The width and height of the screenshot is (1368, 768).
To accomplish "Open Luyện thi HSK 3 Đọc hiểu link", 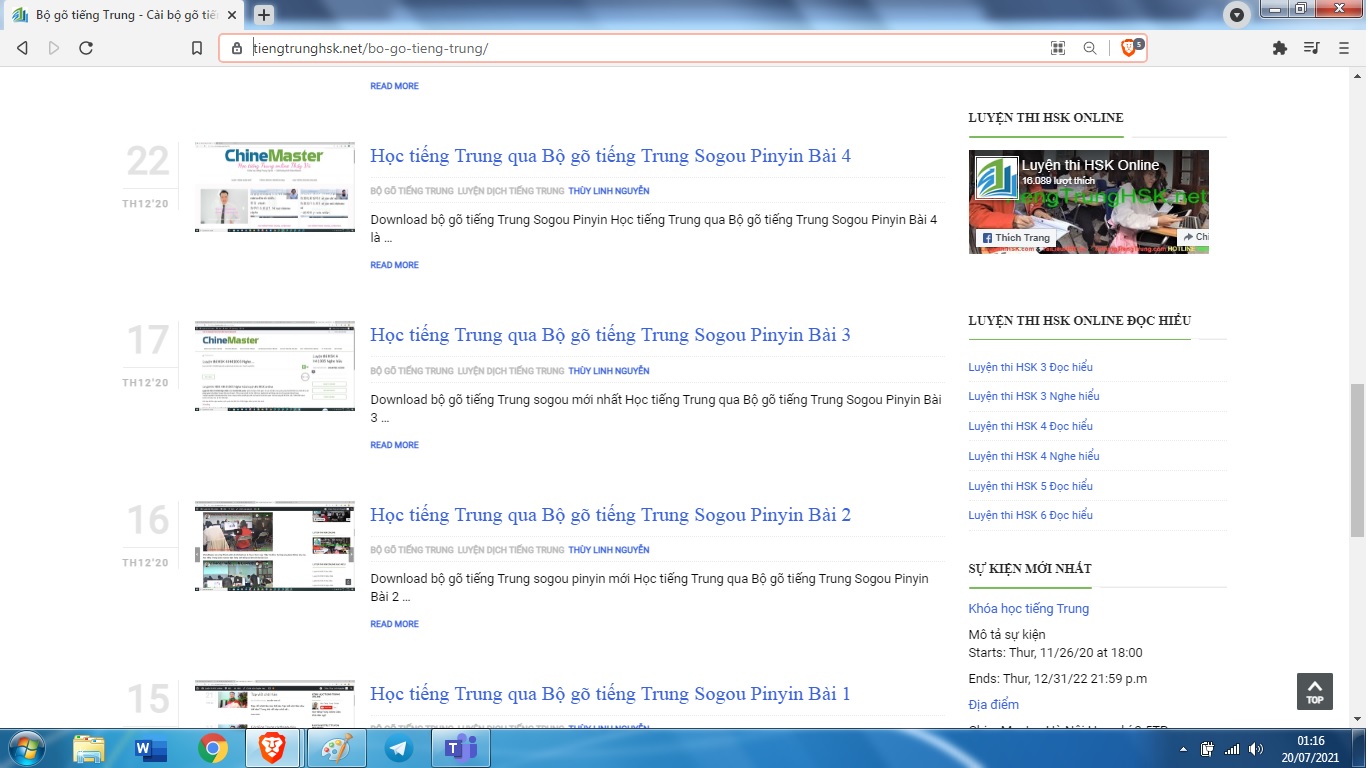I will [x=1030, y=367].
